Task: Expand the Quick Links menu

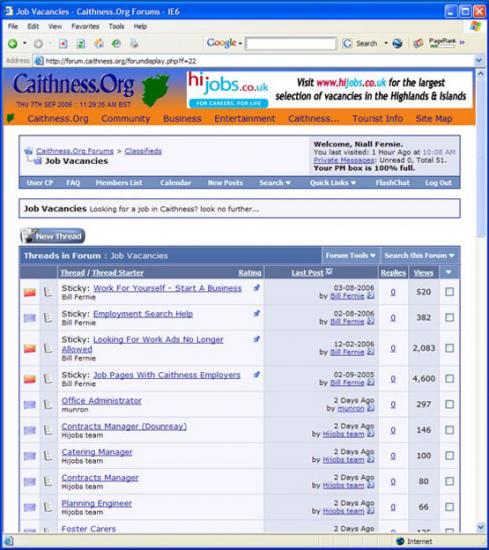Action: (x=333, y=183)
